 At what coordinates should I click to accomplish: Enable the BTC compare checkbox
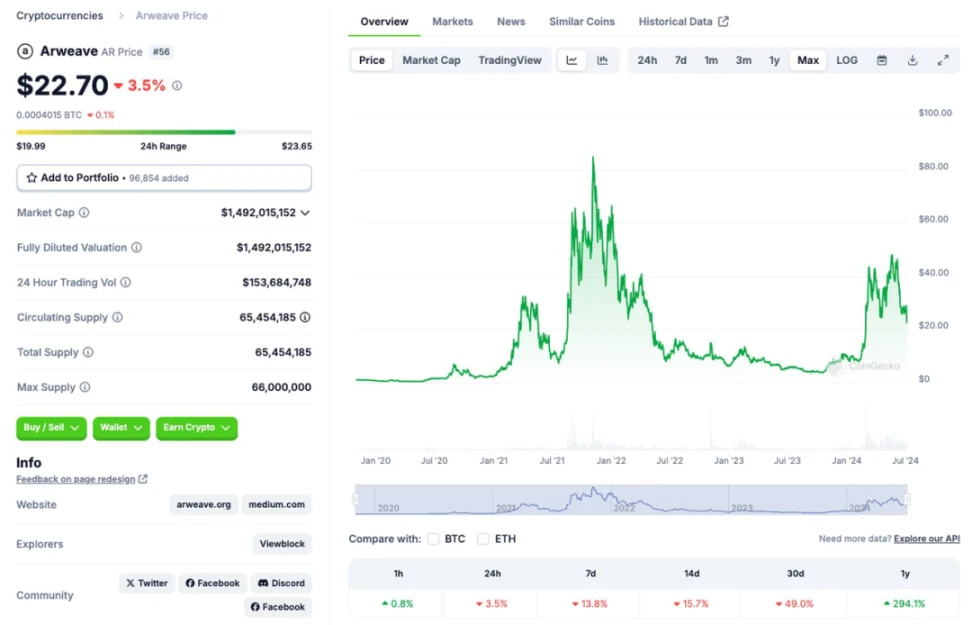point(433,539)
